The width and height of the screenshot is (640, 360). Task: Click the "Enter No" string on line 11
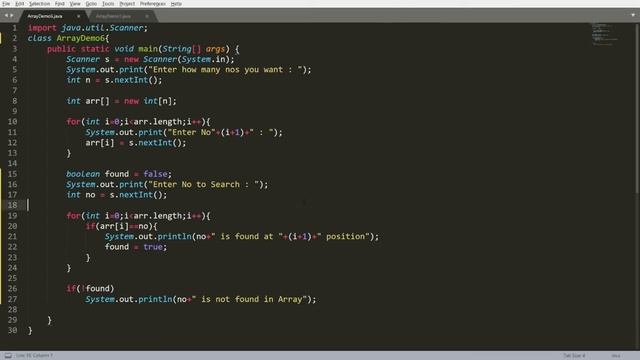coord(191,132)
